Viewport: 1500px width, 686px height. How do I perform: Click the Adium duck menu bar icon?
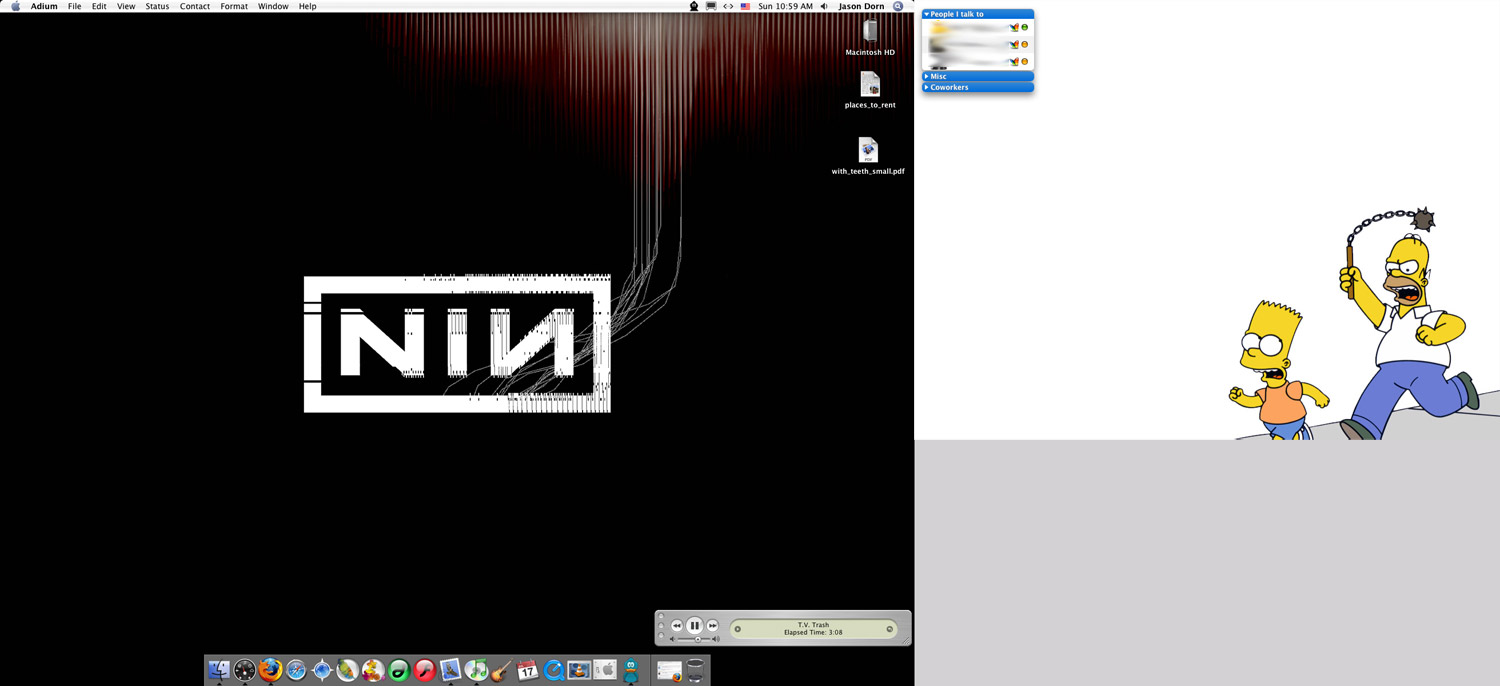tap(694, 6)
